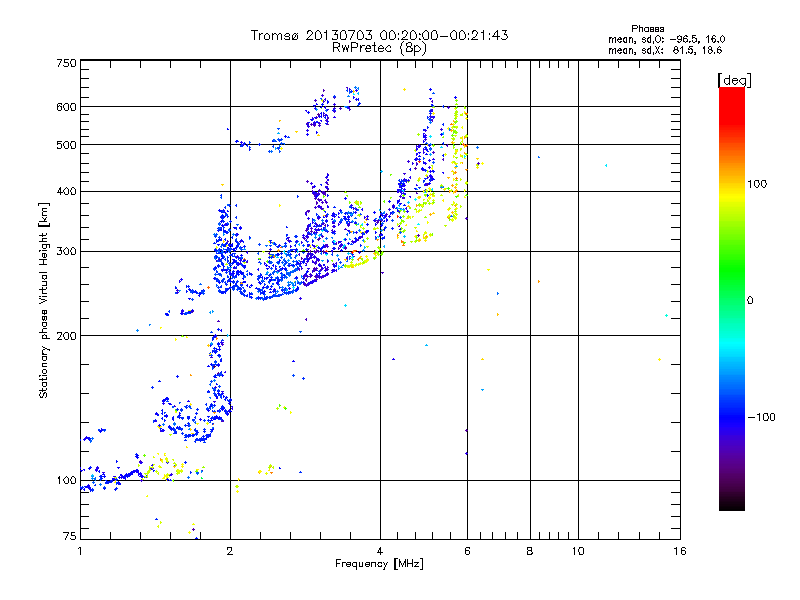Click the 'Phases' heading
The height and width of the screenshot is (600, 800).
[x=647, y=29]
